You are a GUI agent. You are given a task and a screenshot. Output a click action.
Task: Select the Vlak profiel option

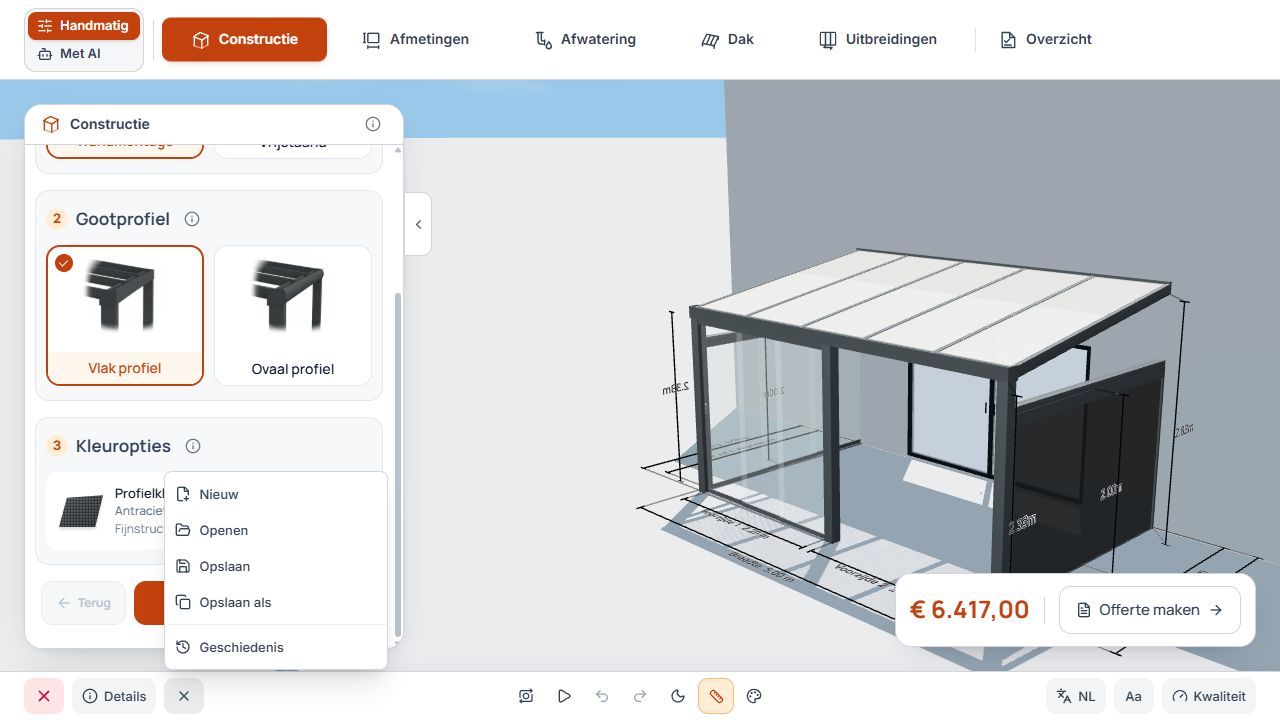(125, 316)
